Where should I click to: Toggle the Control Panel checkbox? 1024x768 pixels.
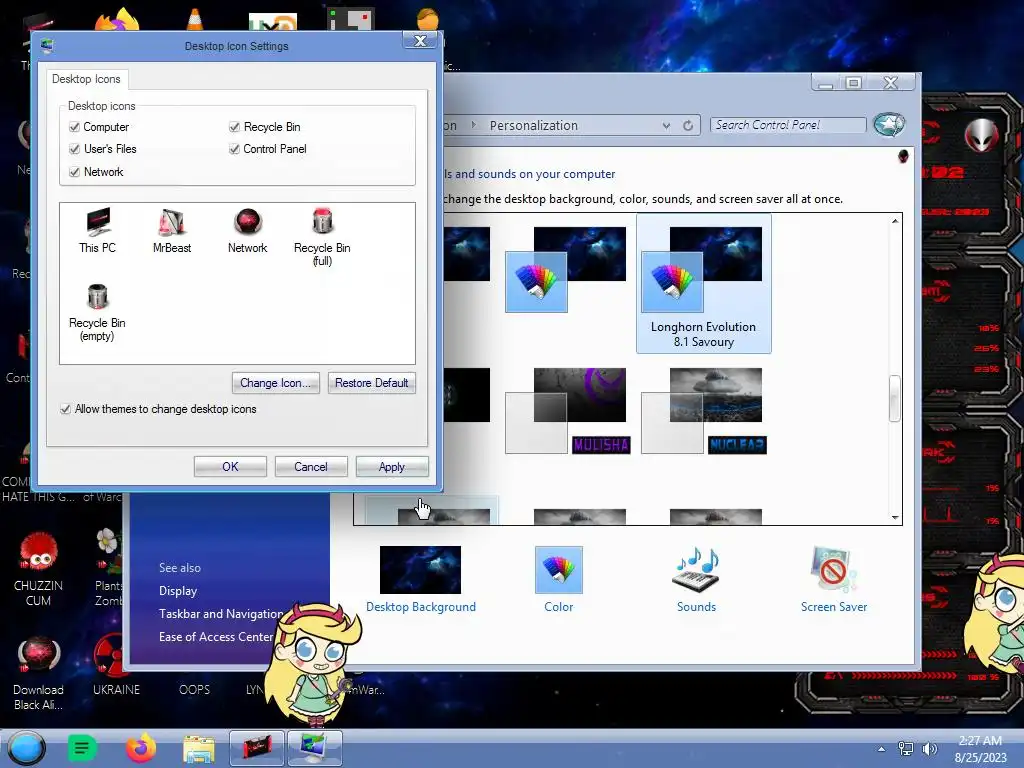pyautogui.click(x=234, y=149)
